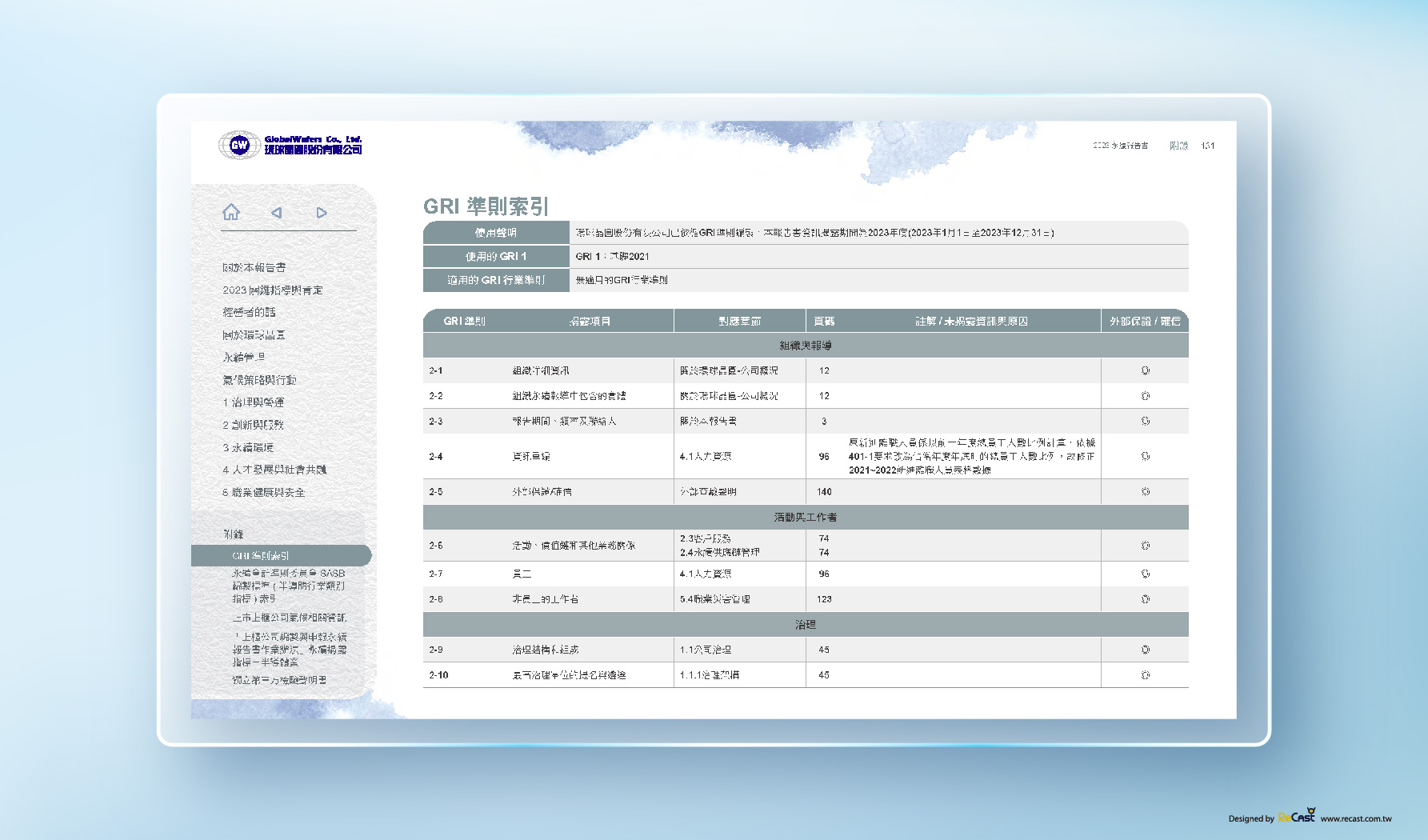Click the restatement note in row 2-4
This screenshot has width=1428, height=840.
coord(972,456)
